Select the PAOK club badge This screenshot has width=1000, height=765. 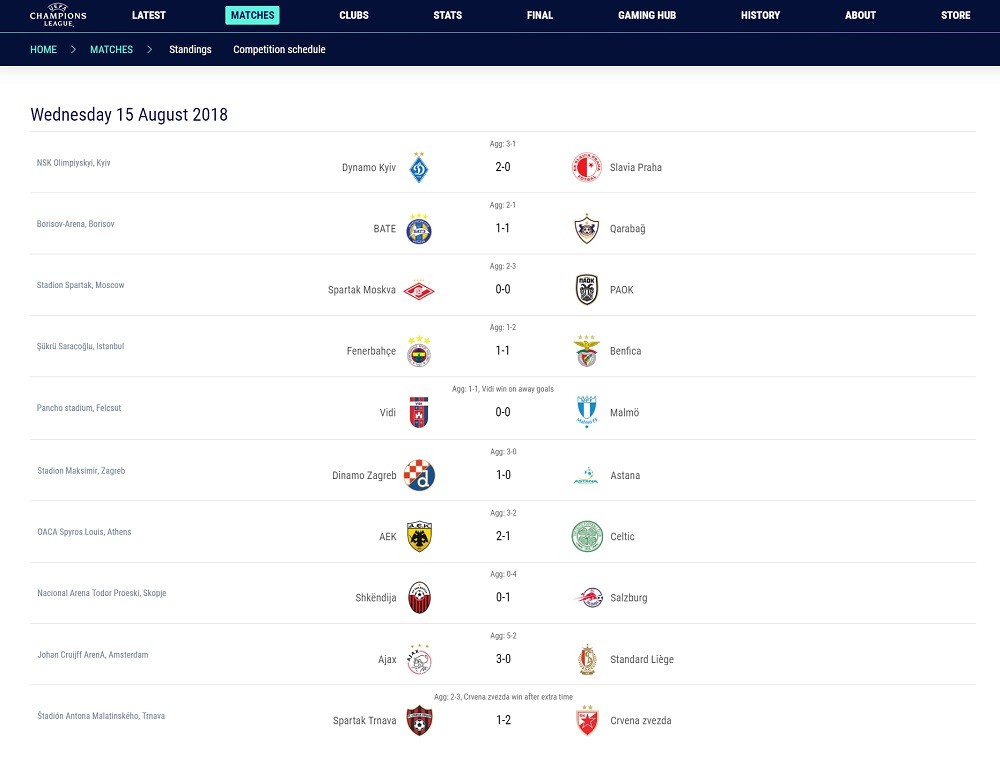(587, 289)
